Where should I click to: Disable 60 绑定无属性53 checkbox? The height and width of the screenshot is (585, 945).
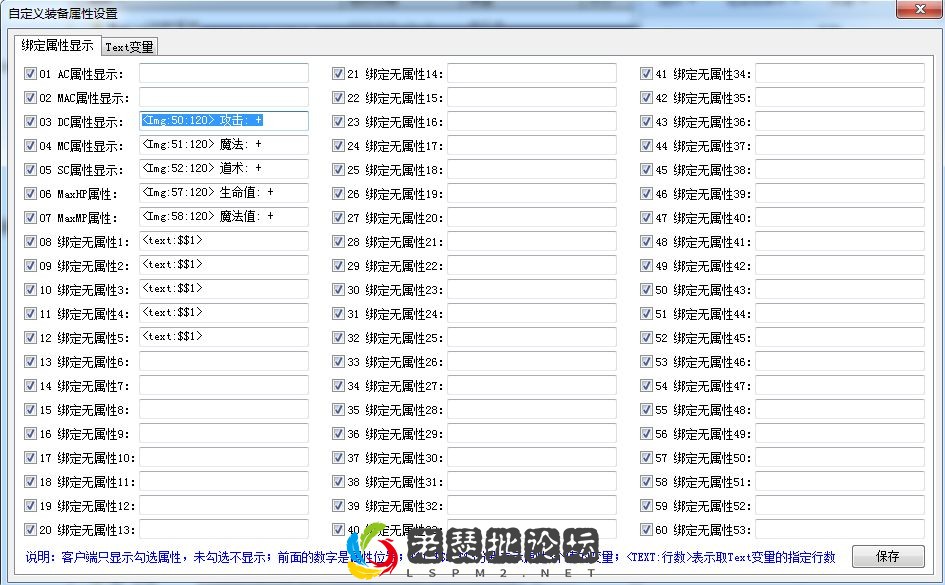click(x=646, y=530)
